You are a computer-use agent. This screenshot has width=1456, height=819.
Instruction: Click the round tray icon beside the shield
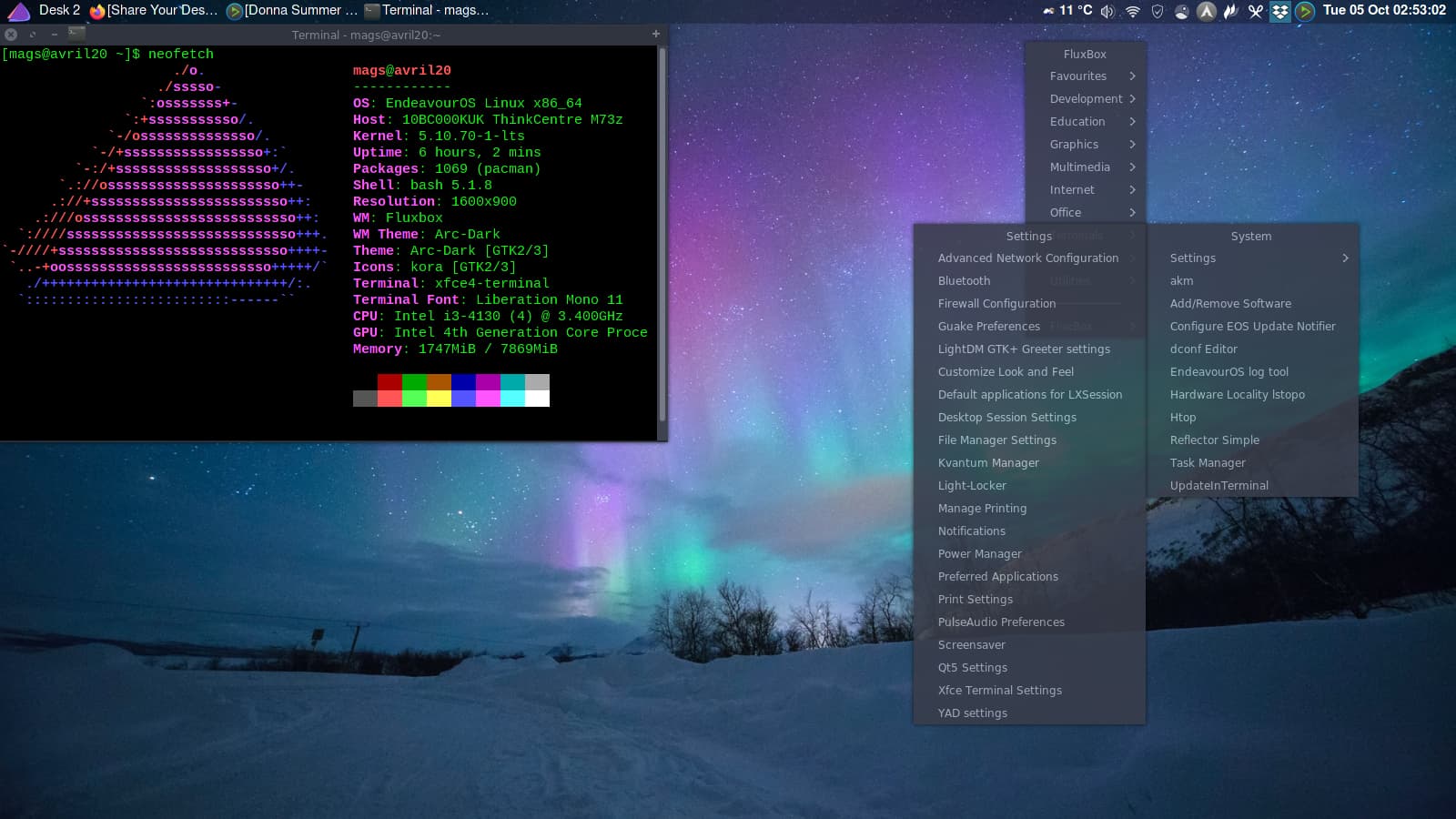tap(1182, 11)
